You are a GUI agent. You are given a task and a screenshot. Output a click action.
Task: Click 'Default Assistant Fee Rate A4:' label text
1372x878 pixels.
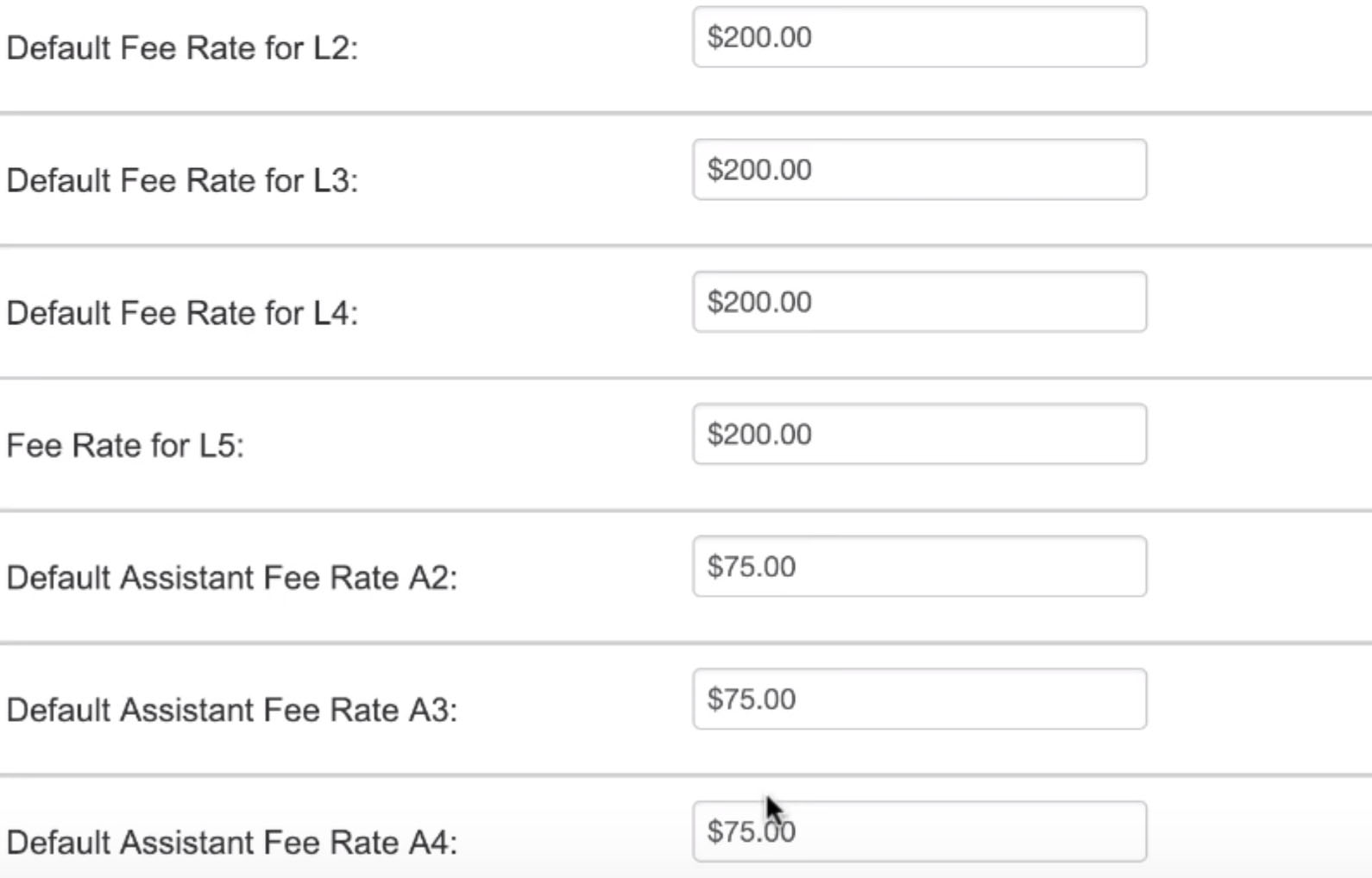tap(231, 843)
